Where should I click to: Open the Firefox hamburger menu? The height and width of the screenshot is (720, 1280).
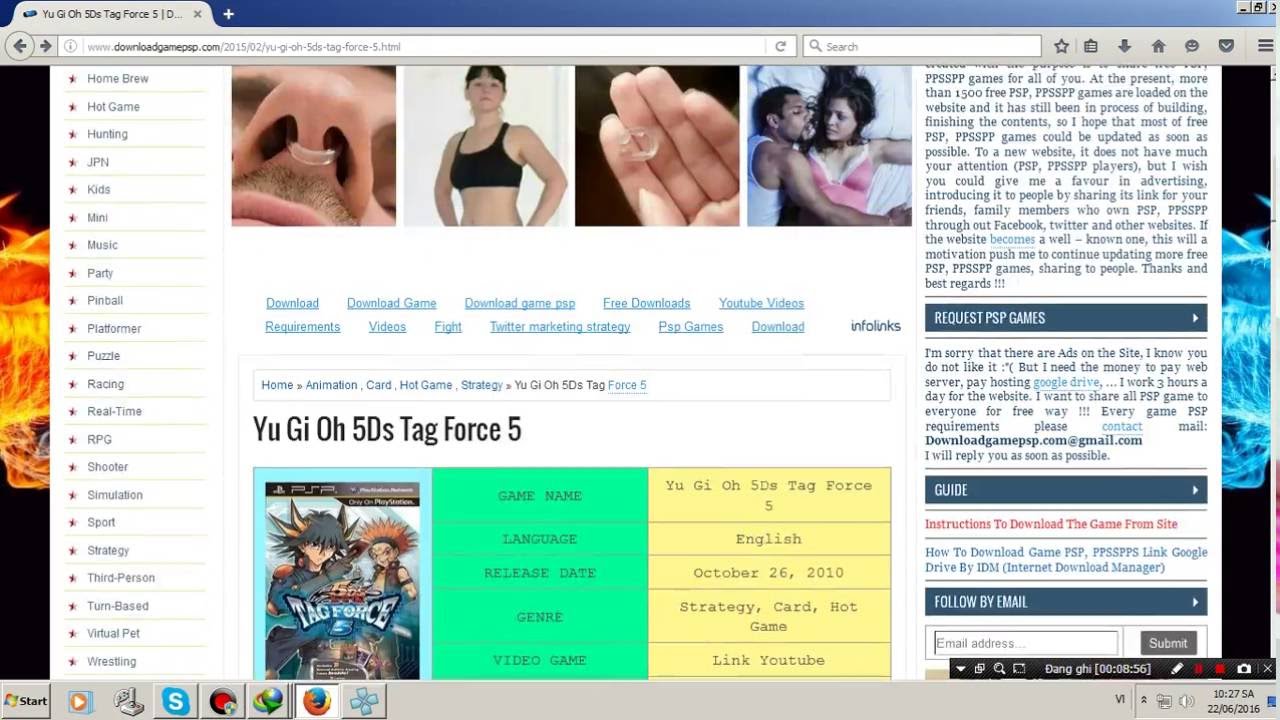tap(1265, 46)
